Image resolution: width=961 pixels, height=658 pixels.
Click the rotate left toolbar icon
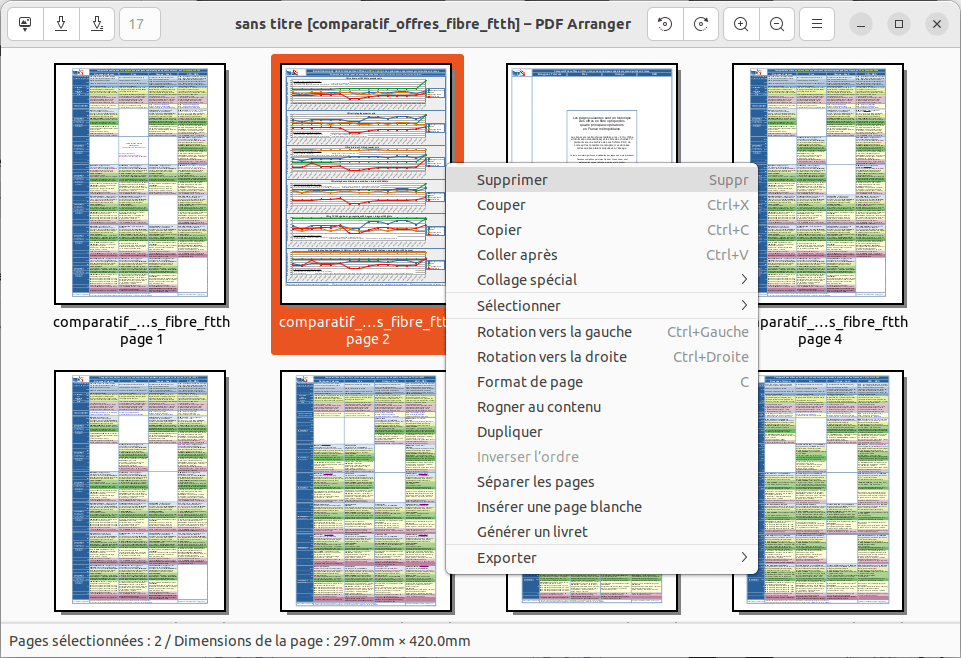pos(665,24)
